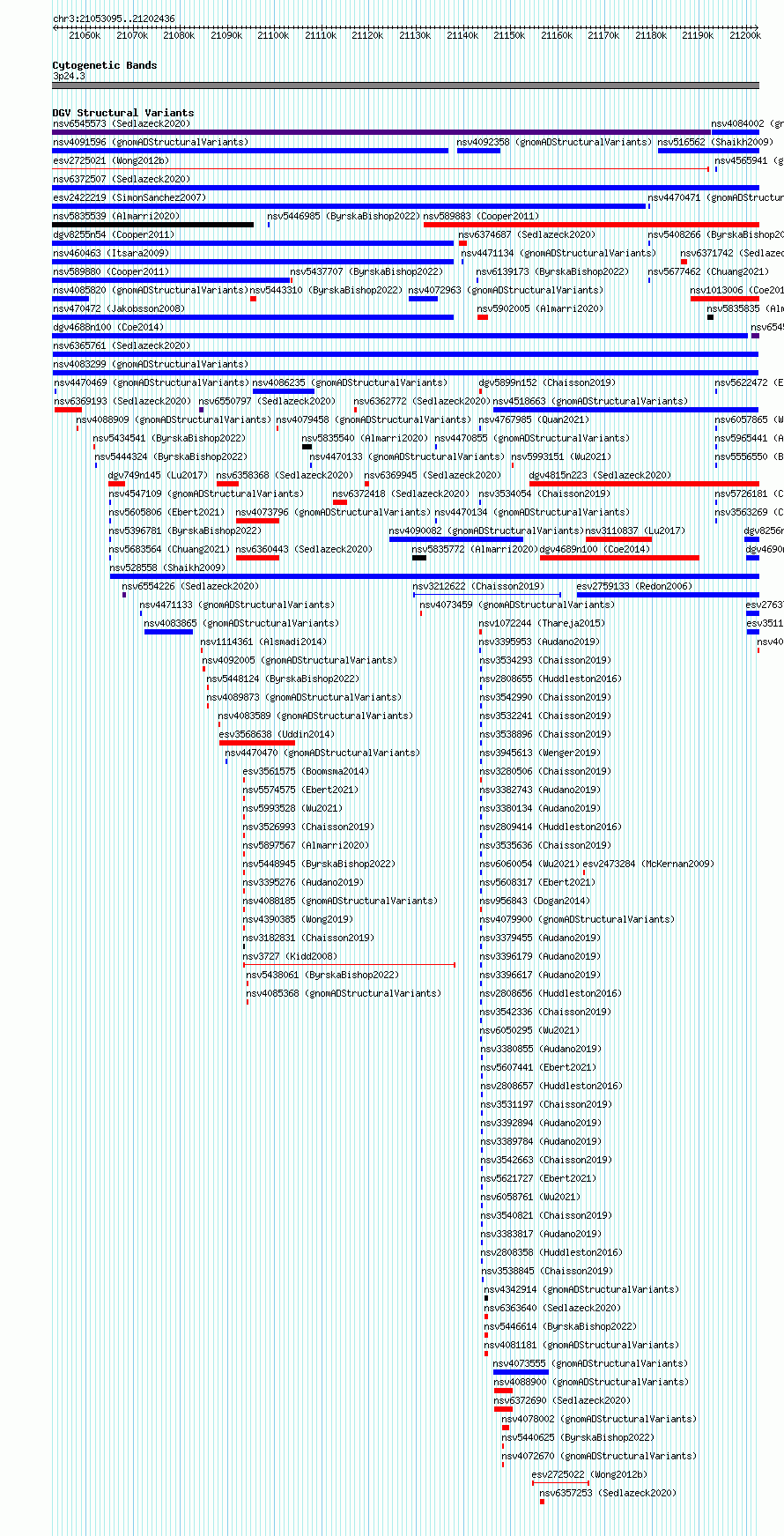
Task: Click nsv5605806 (Ebert2021) label
Action: (166, 512)
